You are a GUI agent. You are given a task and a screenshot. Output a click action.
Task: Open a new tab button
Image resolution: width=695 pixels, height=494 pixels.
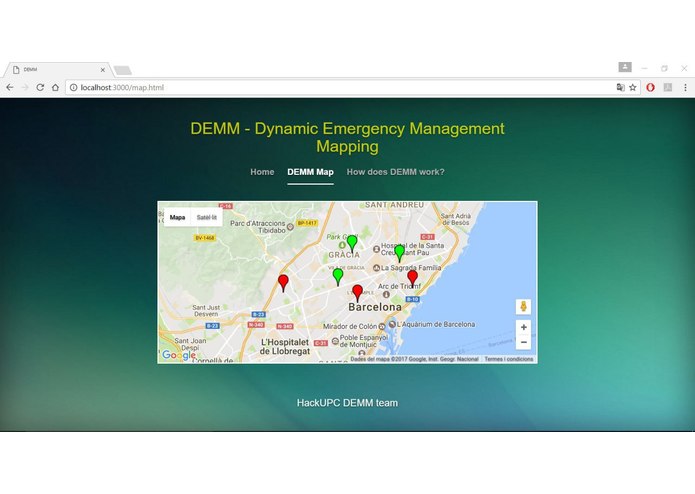coord(123,70)
